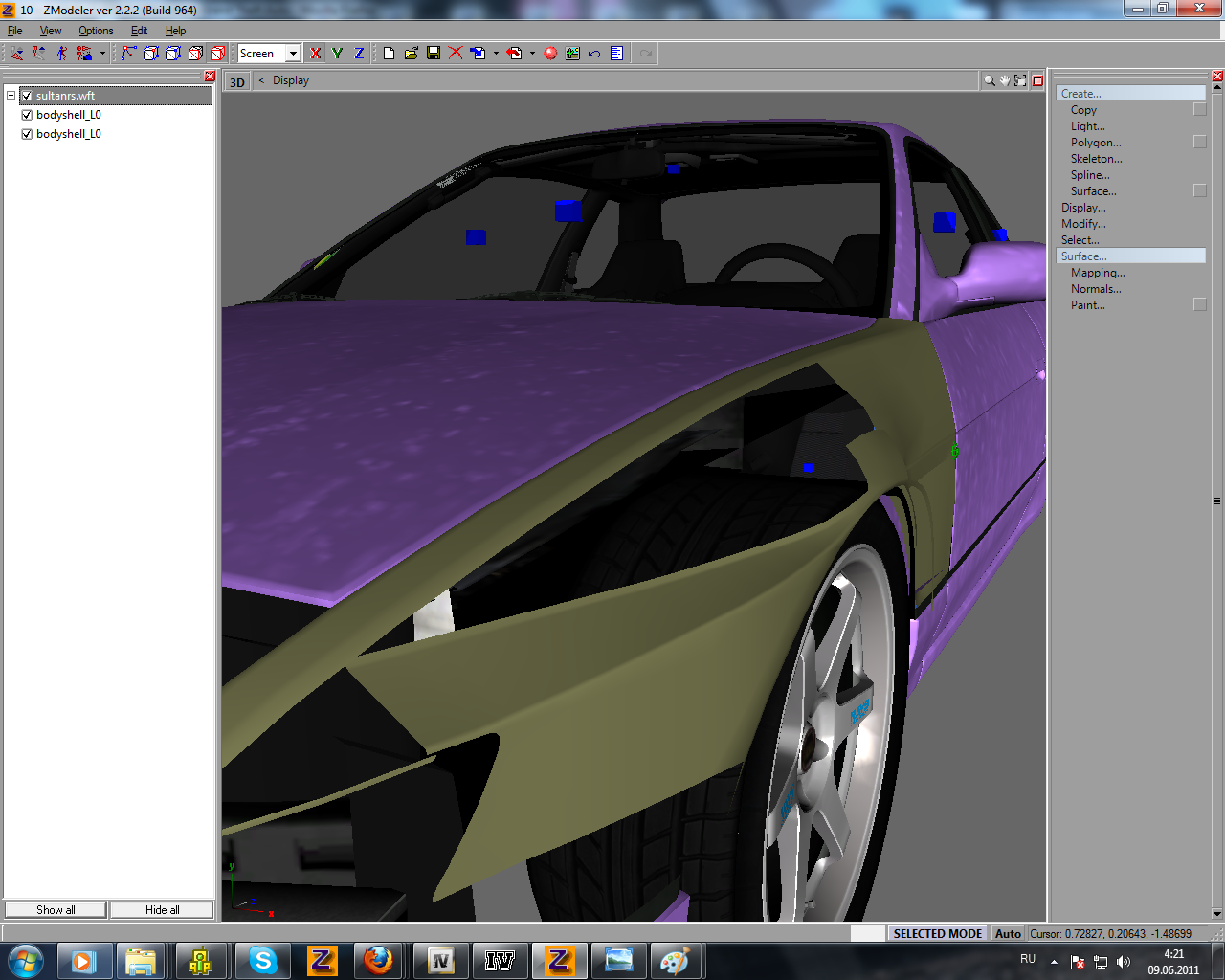The image size is (1225, 980).
Task: Click the open folder toolbar icon
Action: (412, 54)
